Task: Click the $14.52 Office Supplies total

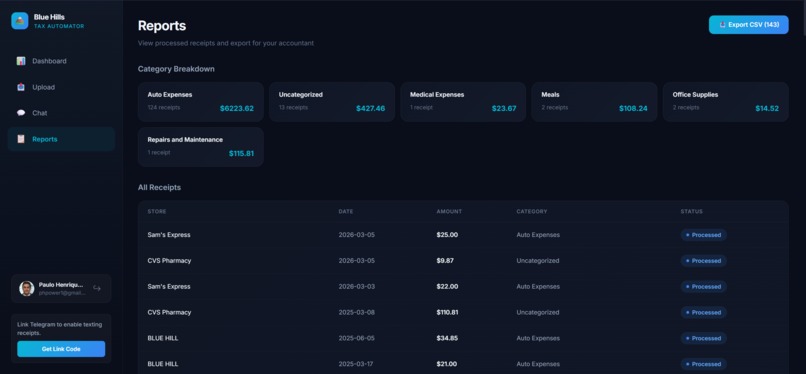Action: click(x=767, y=108)
